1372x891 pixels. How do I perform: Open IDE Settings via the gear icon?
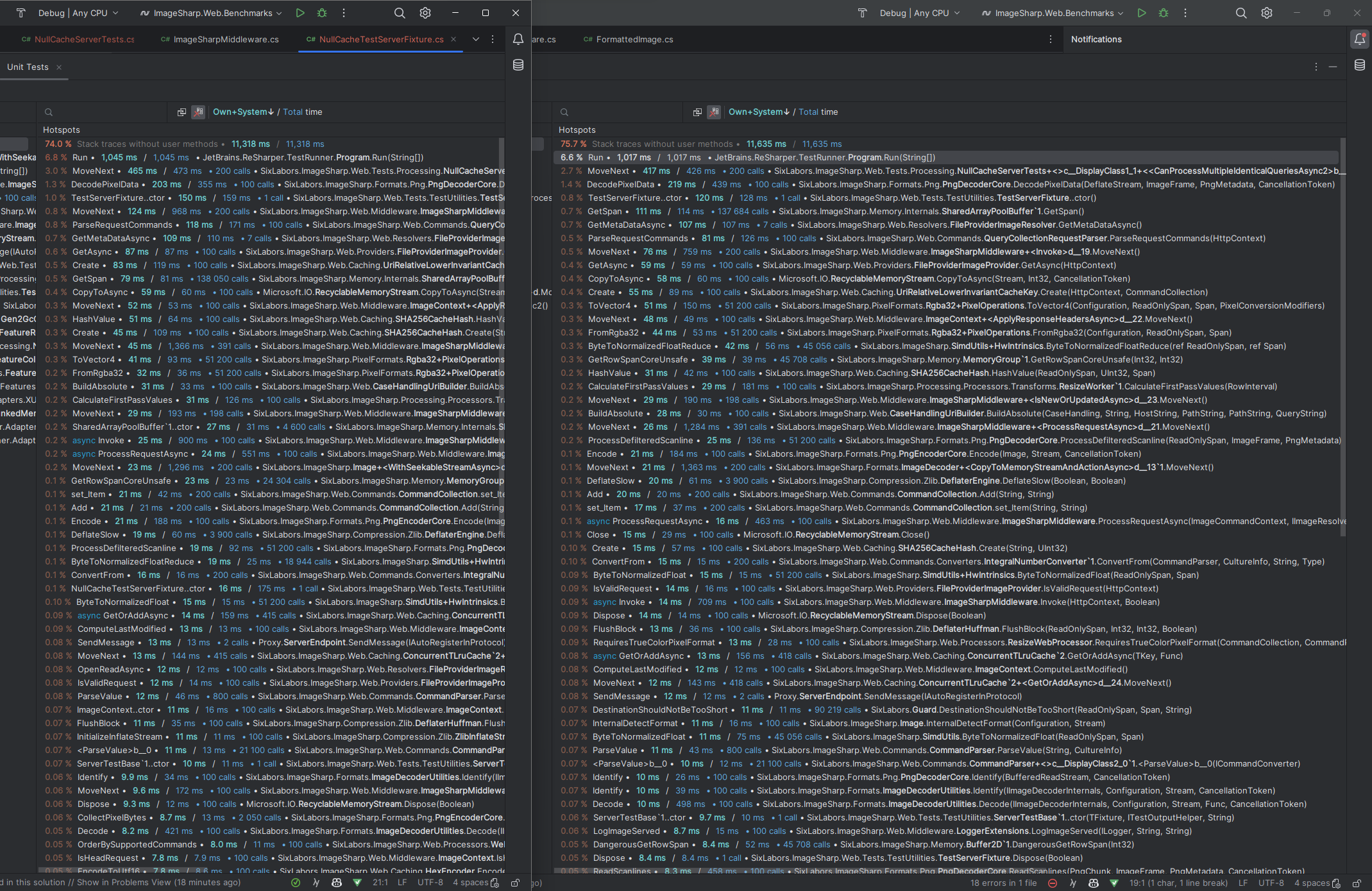pos(425,13)
